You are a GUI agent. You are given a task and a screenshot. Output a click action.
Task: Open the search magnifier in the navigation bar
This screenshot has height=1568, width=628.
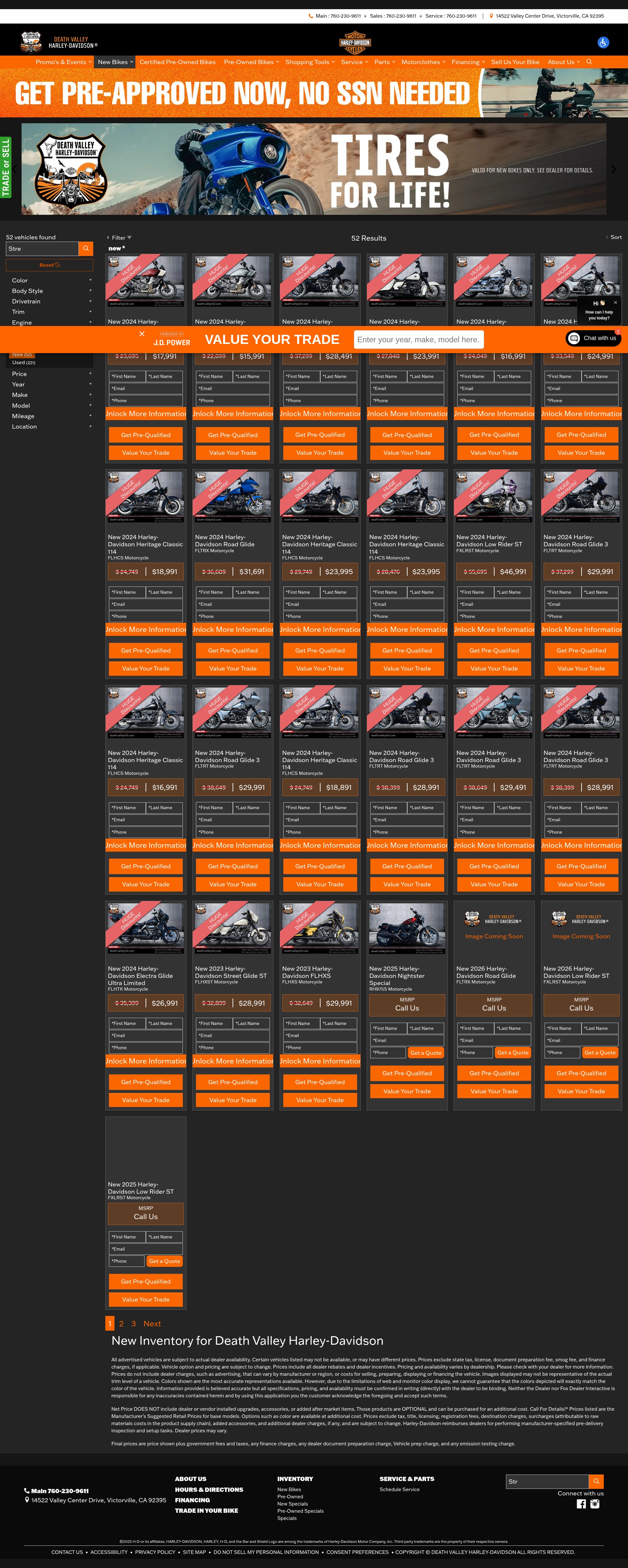589,62
